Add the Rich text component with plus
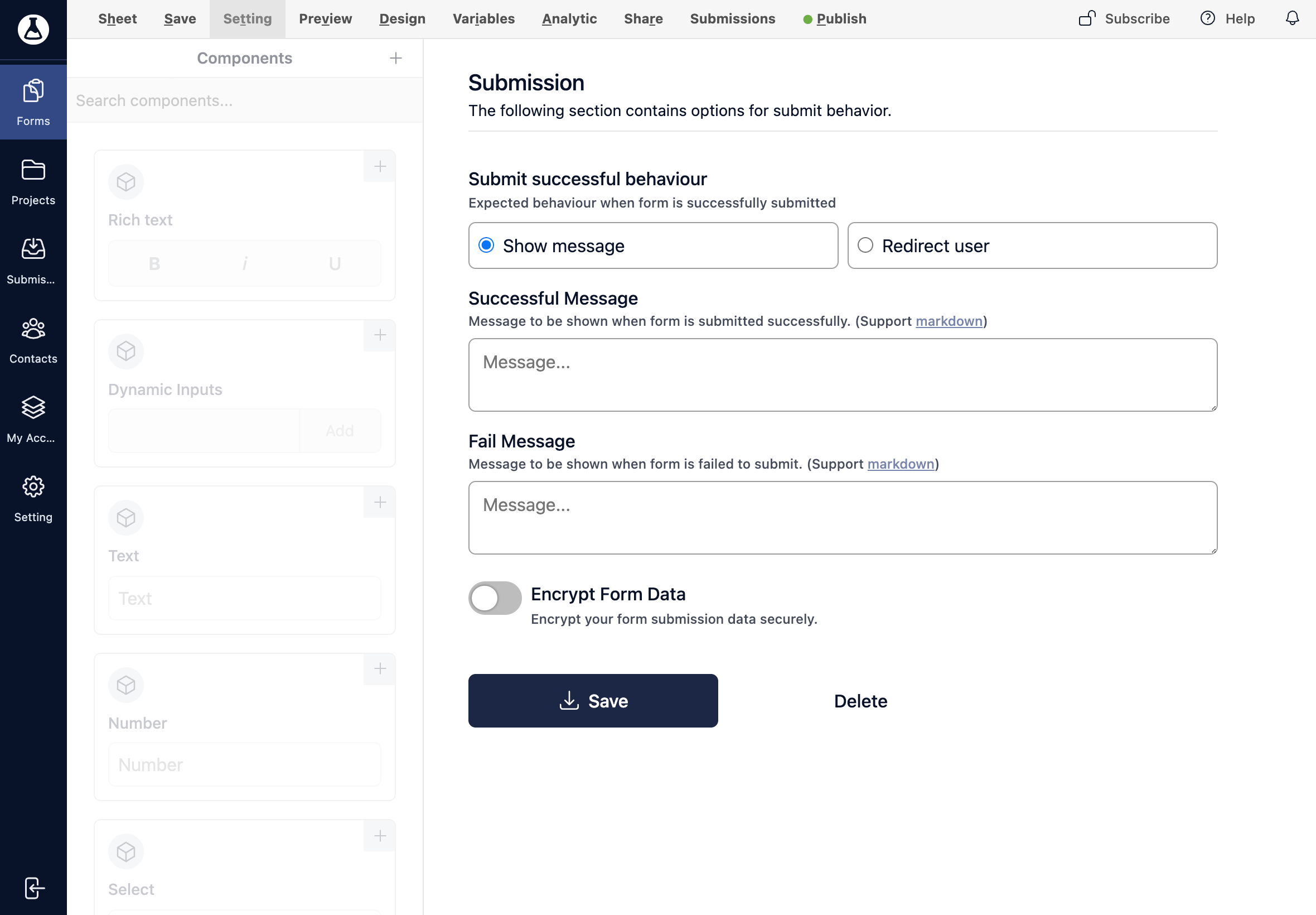The width and height of the screenshot is (1316, 915). click(x=379, y=166)
